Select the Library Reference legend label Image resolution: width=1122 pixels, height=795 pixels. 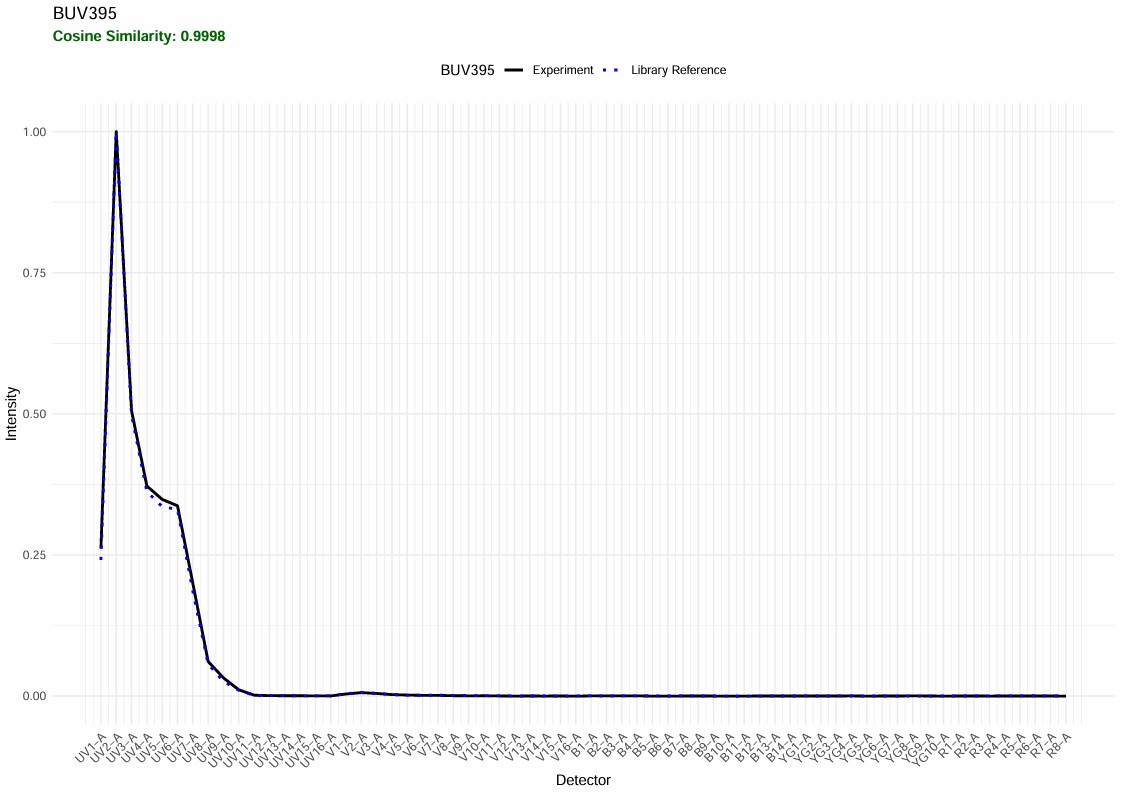pyautogui.click(x=678, y=70)
